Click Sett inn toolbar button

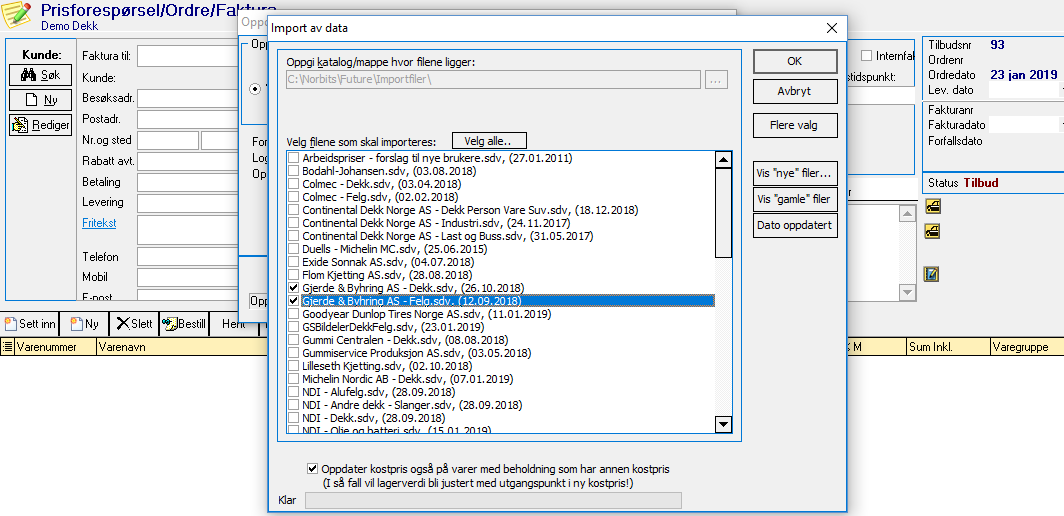(x=30, y=325)
